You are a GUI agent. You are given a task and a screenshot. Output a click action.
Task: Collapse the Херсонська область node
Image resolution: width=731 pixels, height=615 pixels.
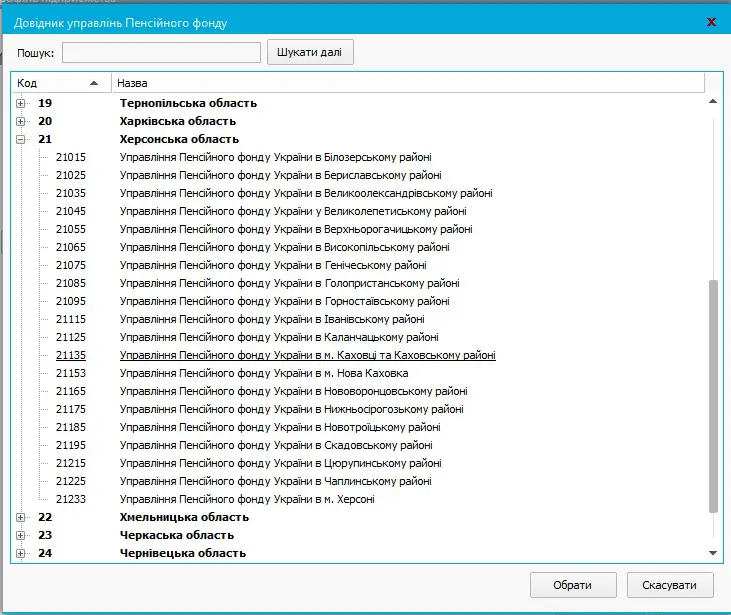pos(20,139)
